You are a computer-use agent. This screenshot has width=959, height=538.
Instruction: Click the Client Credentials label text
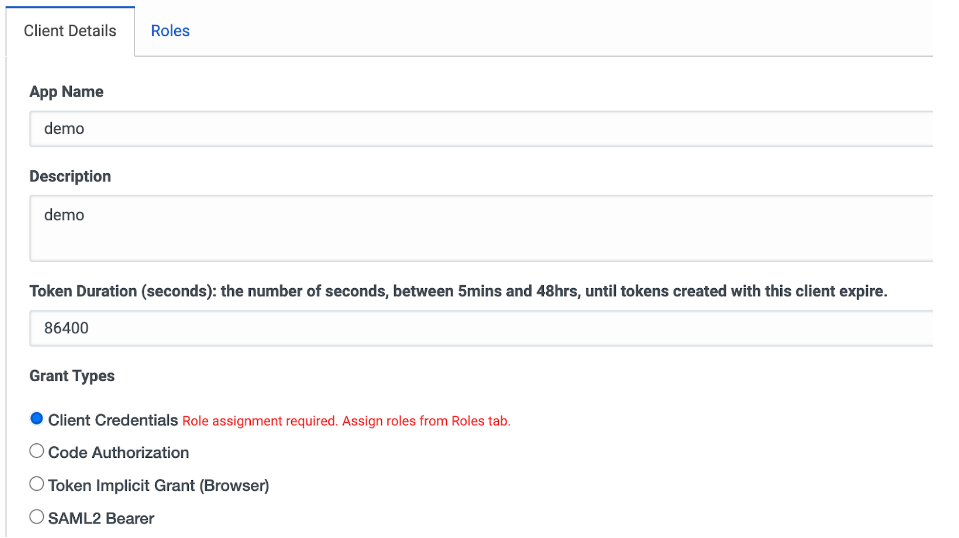113,421
